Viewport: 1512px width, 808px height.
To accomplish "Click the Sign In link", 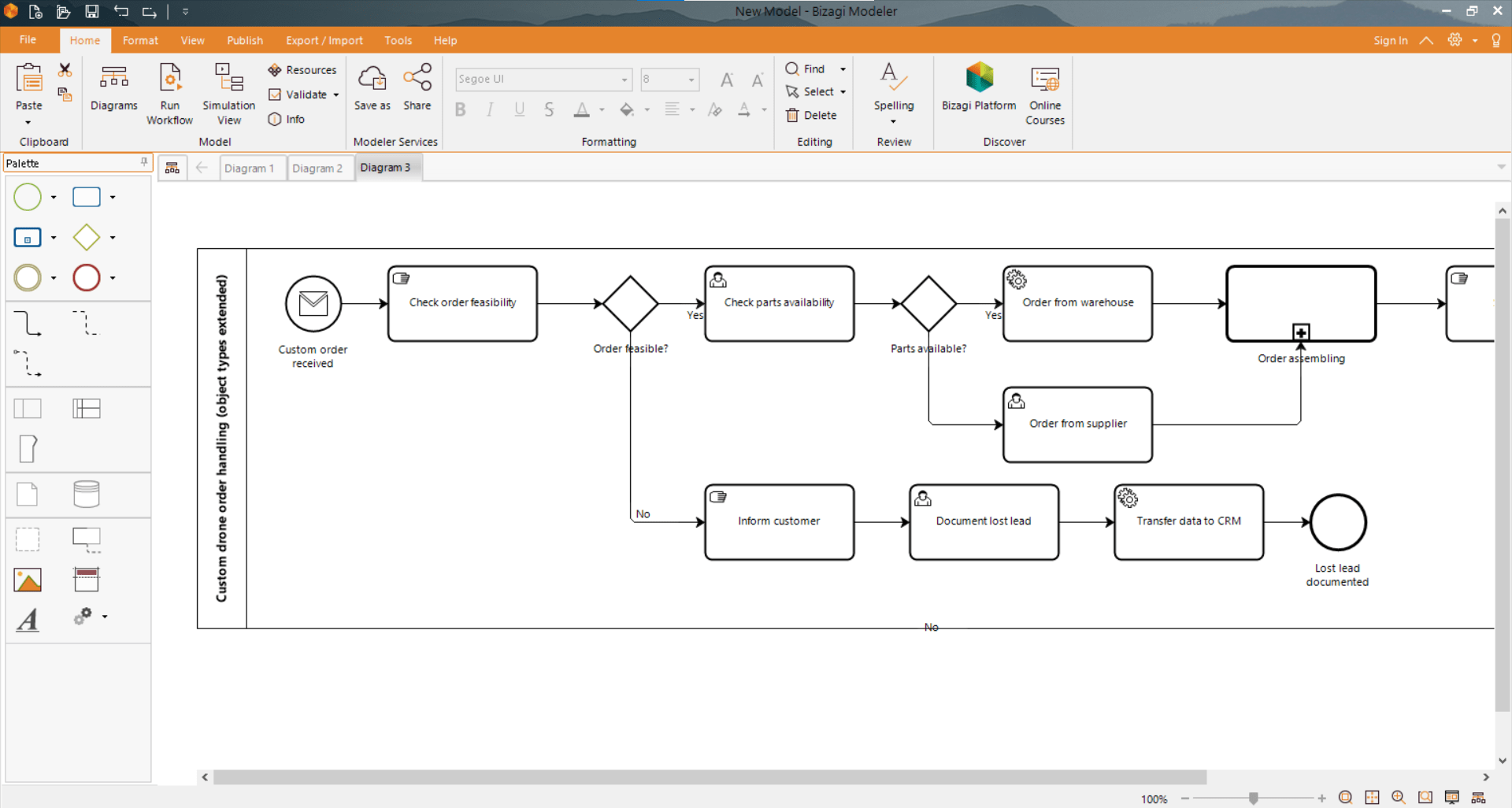I will (1390, 39).
